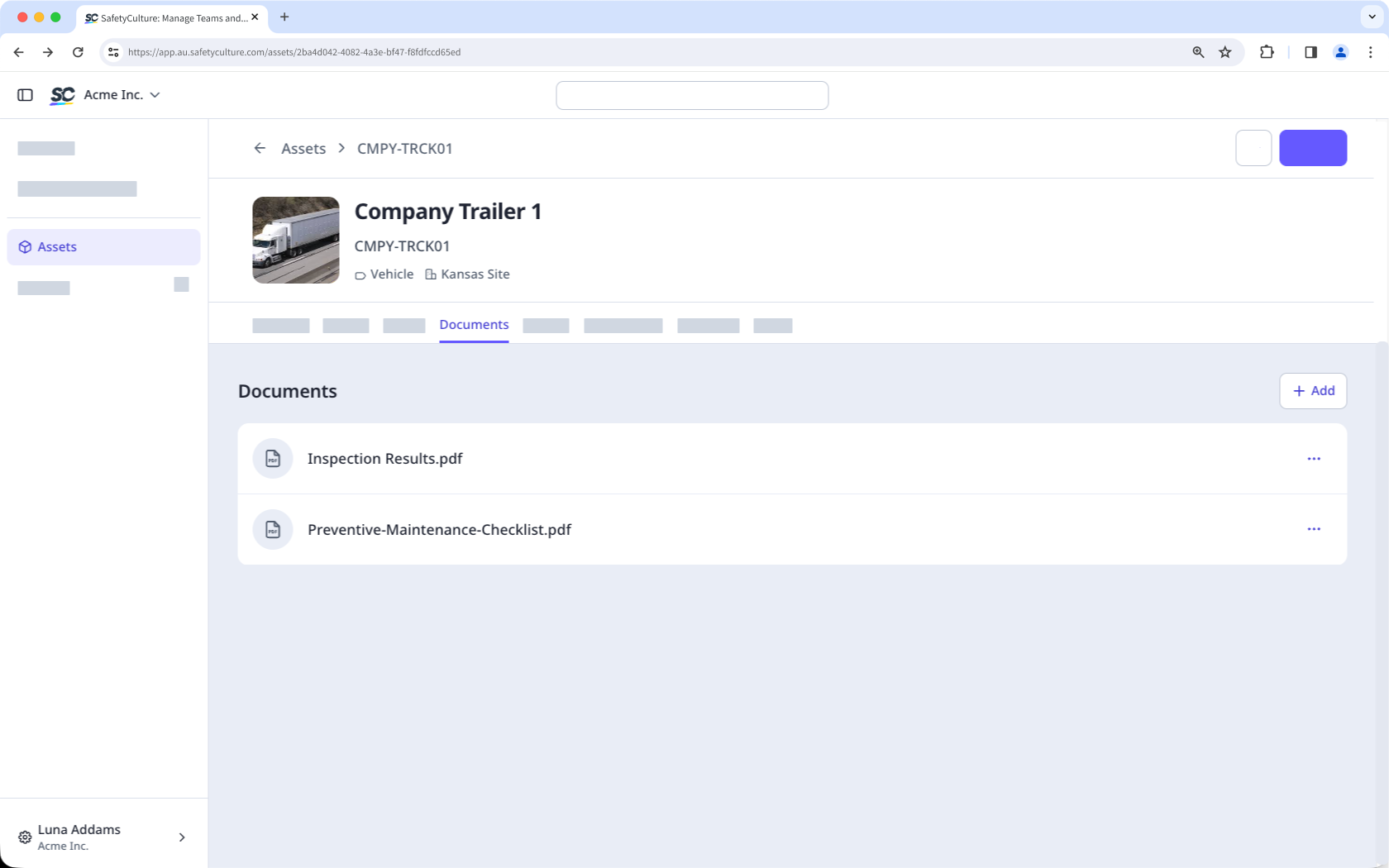Expand the user menu chevron at bottom

[182, 837]
